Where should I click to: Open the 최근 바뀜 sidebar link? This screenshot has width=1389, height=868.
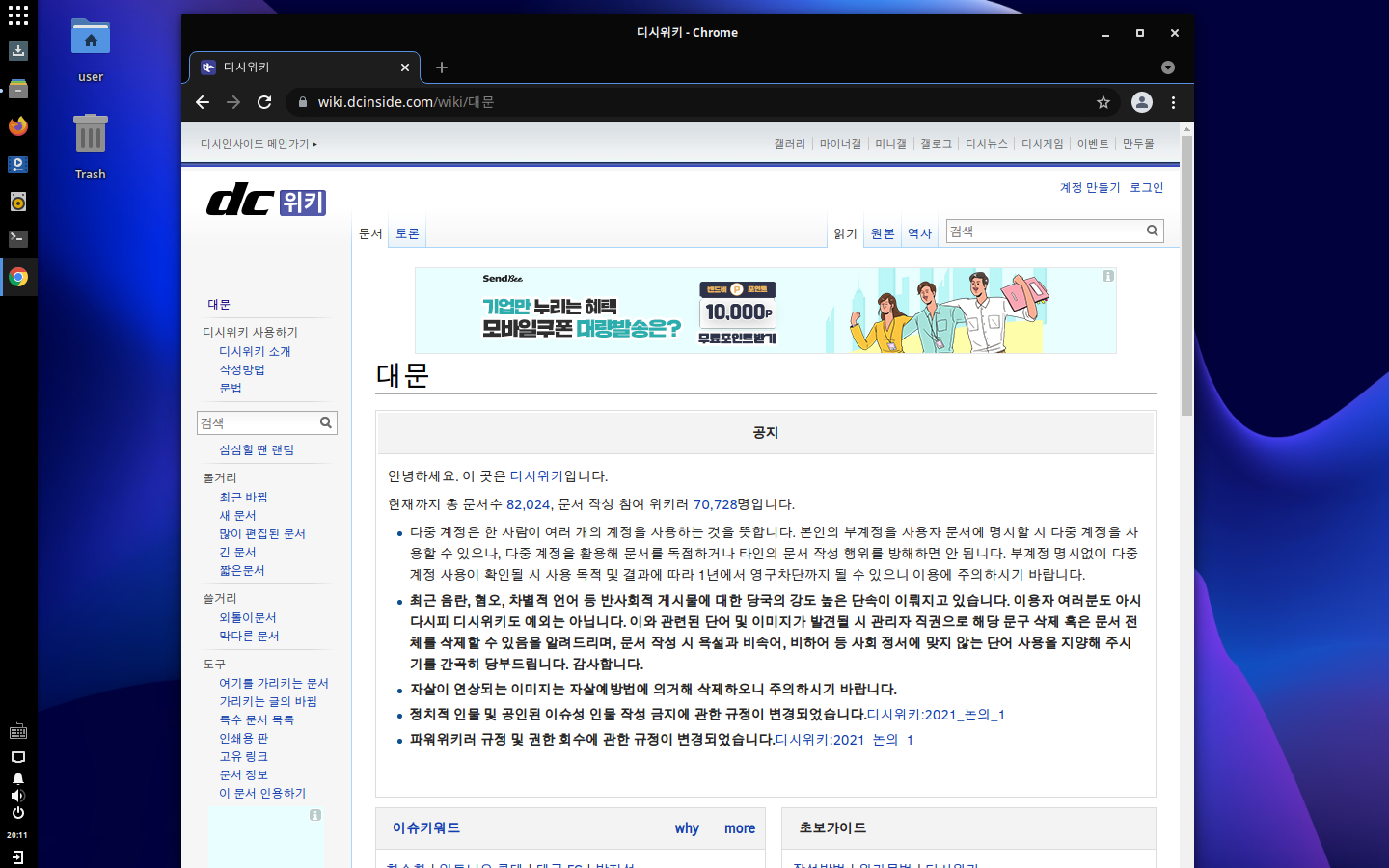click(x=243, y=497)
